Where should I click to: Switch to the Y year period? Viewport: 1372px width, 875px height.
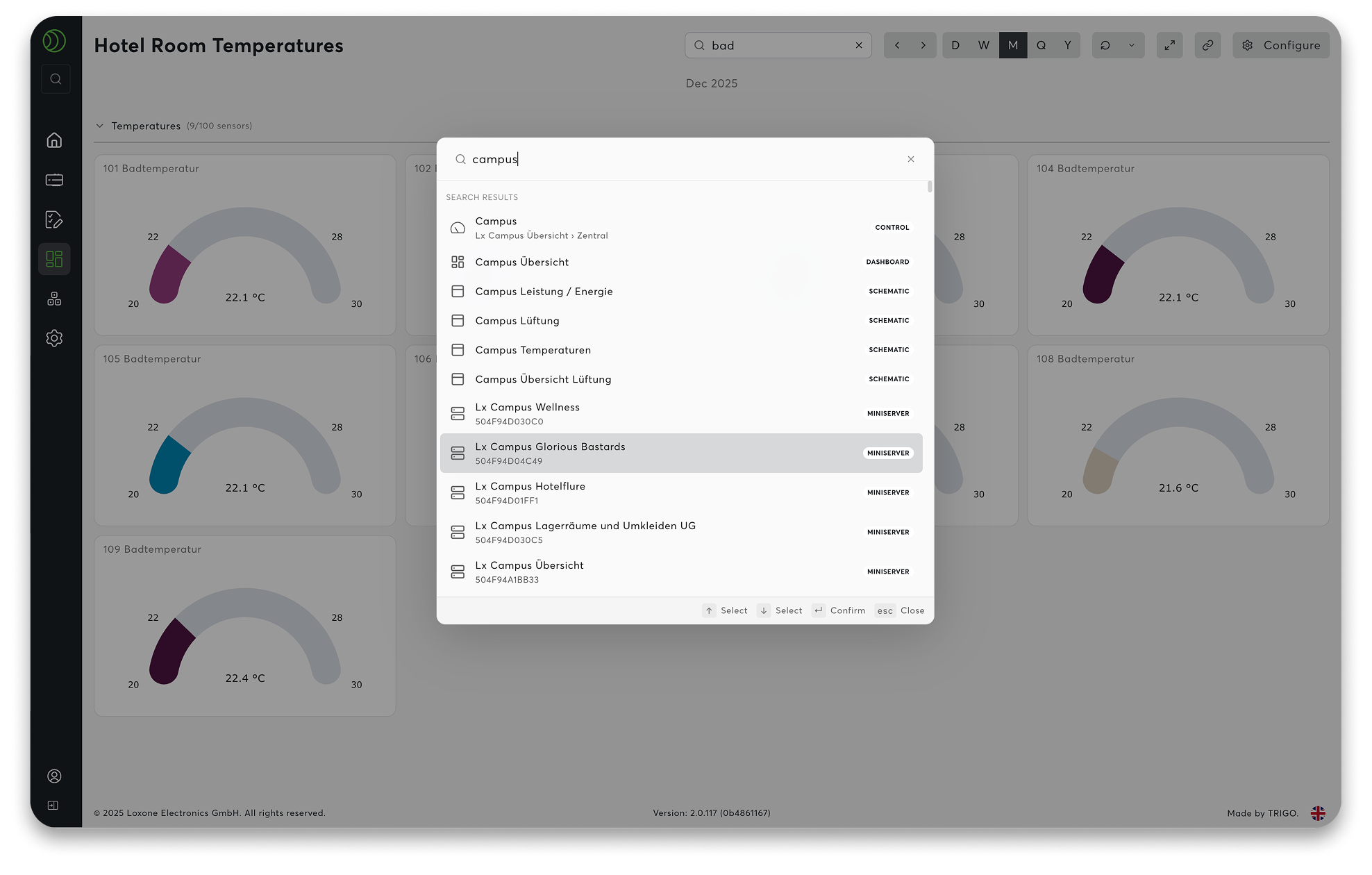point(1068,45)
